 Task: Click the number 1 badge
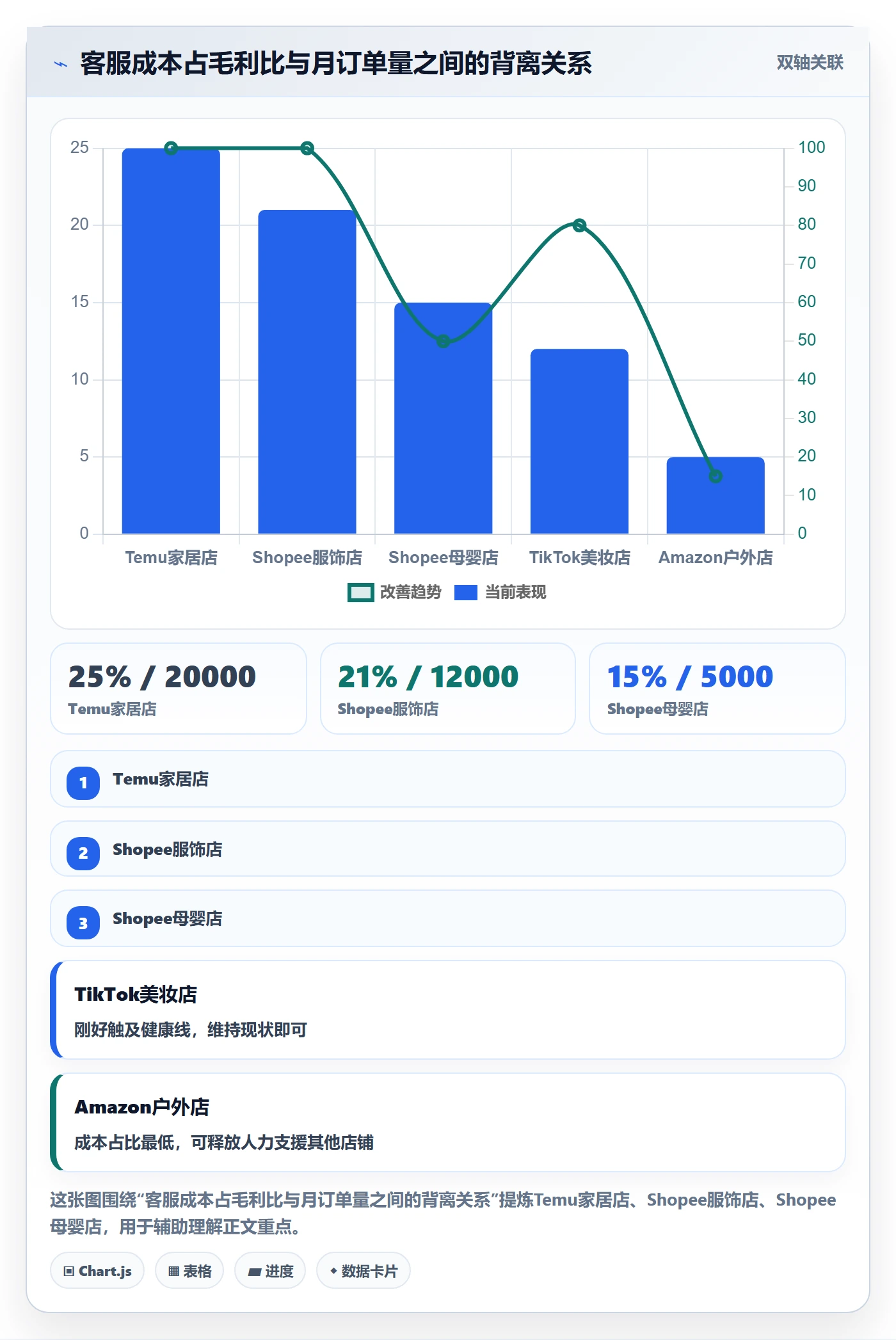click(83, 783)
